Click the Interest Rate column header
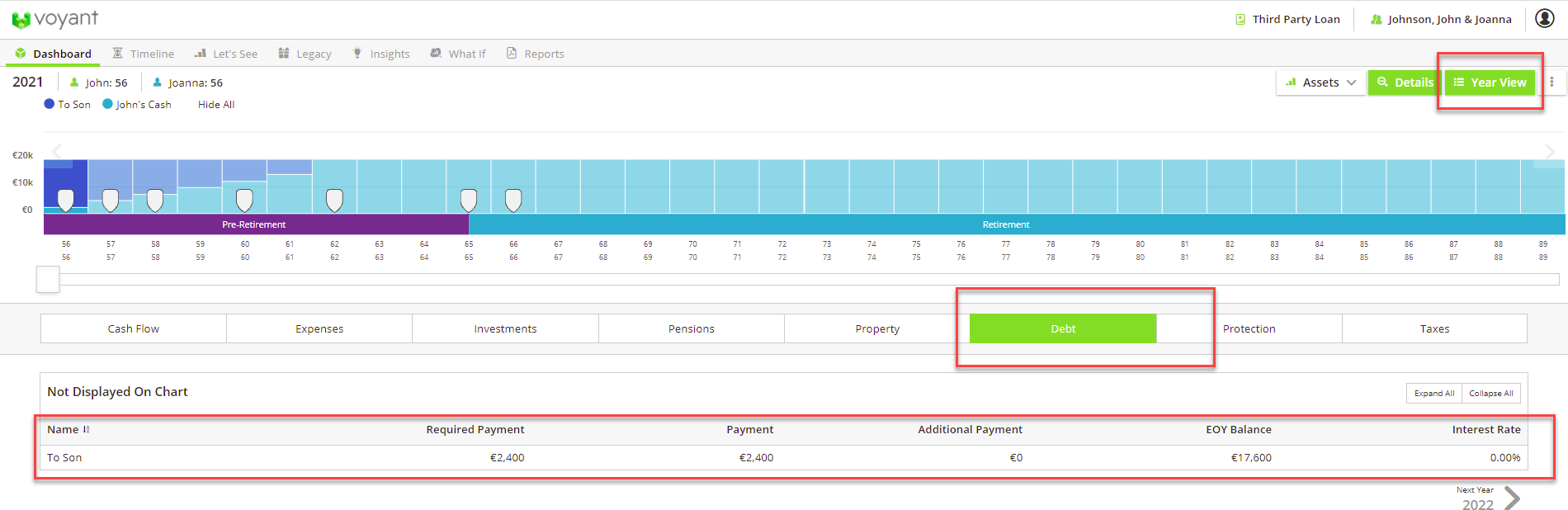The width and height of the screenshot is (1568, 510). [x=1486, y=429]
